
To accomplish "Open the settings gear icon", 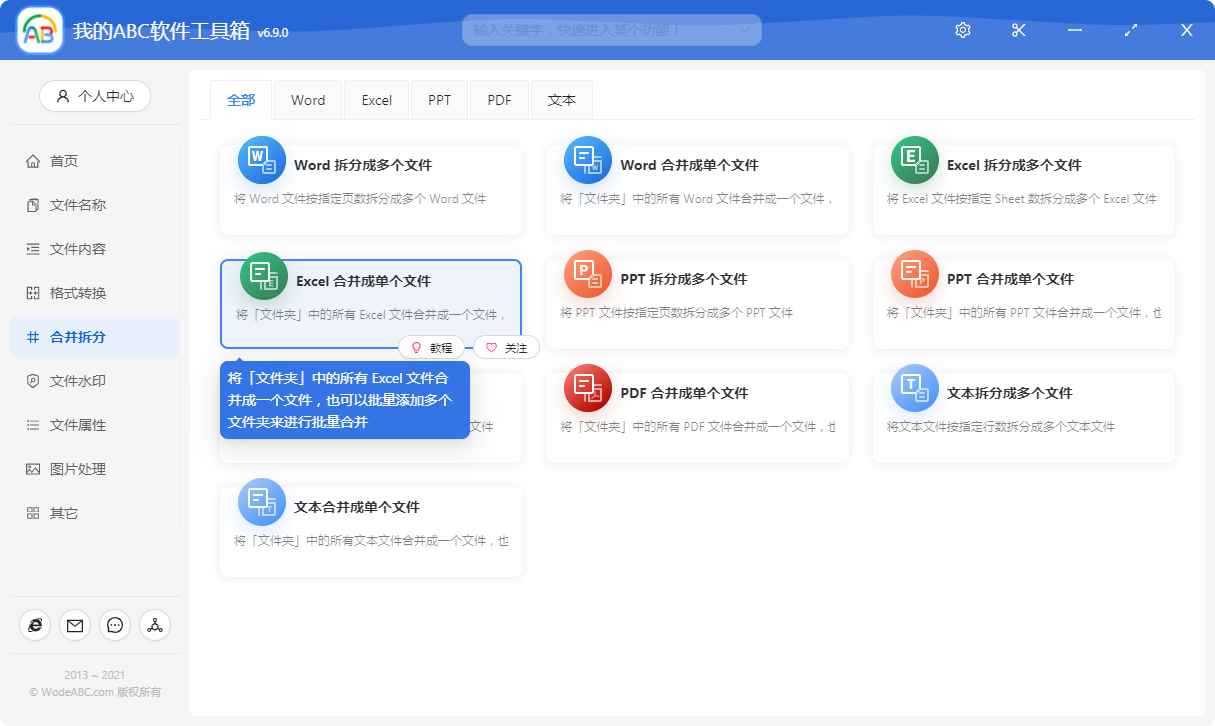I will click(962, 30).
